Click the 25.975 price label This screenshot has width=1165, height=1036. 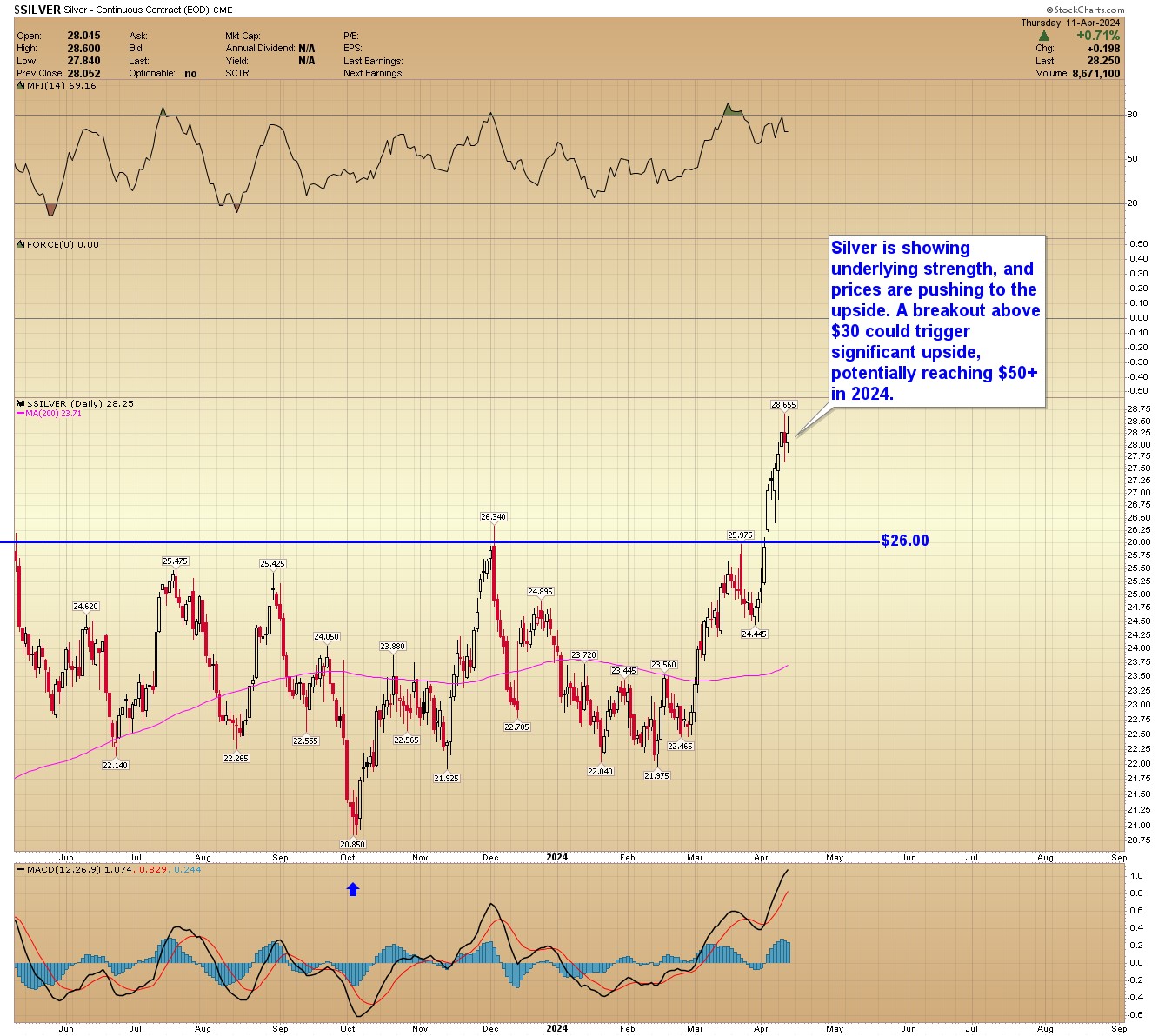tap(740, 535)
